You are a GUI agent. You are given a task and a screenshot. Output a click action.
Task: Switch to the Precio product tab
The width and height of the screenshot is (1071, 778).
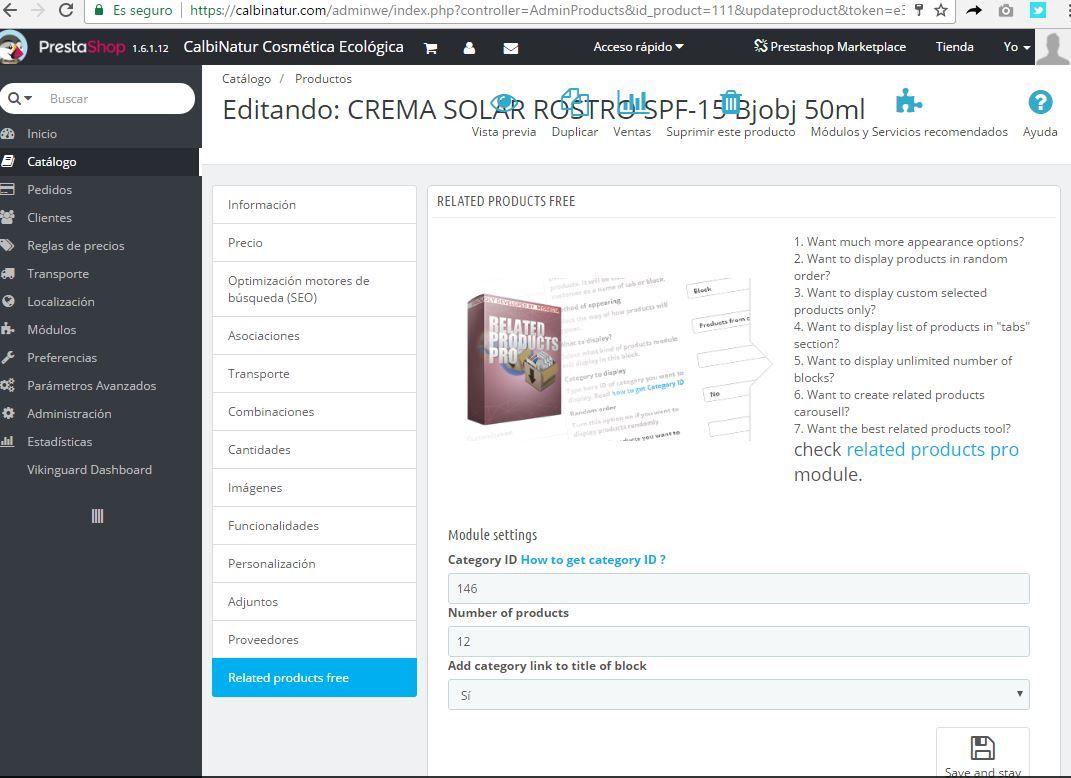[x=314, y=242]
